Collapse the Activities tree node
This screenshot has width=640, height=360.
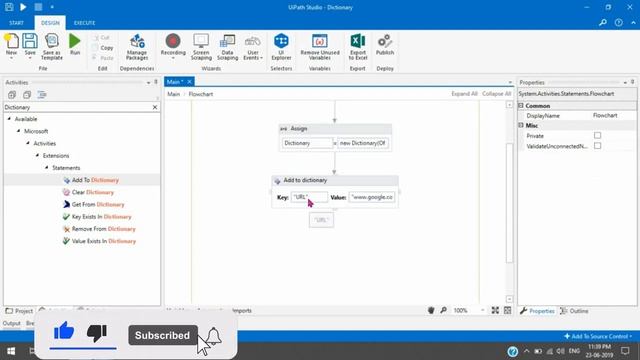click(28, 143)
